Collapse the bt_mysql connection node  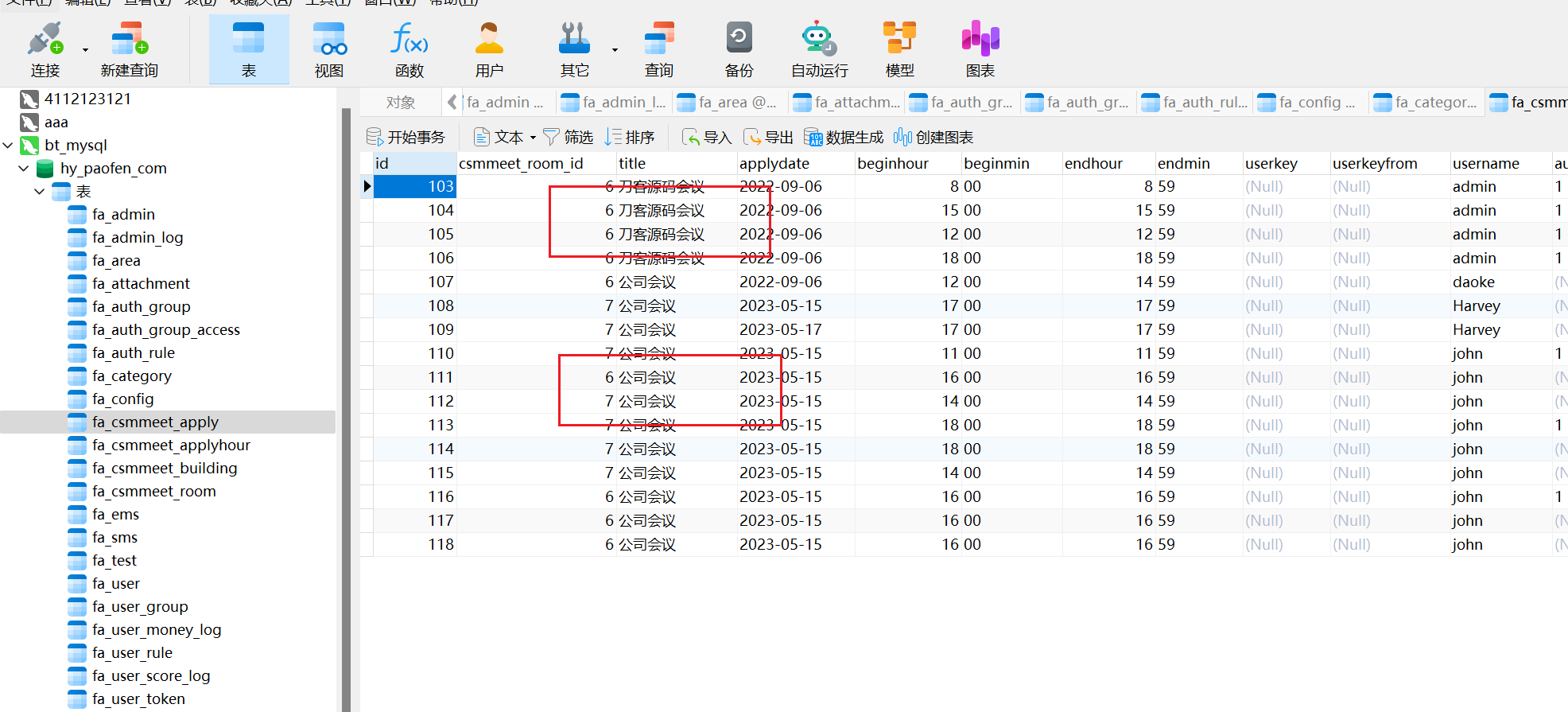(x=8, y=146)
